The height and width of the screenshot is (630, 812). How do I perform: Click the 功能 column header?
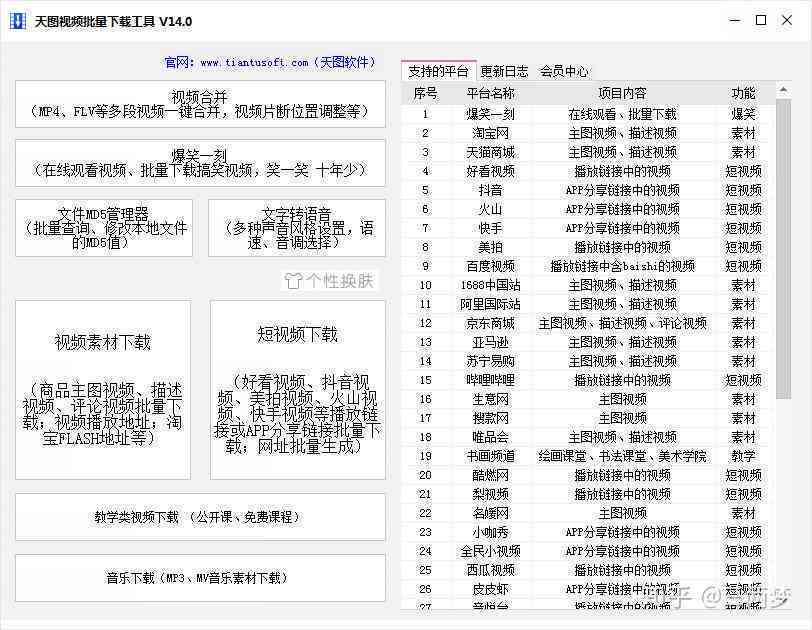coord(743,93)
